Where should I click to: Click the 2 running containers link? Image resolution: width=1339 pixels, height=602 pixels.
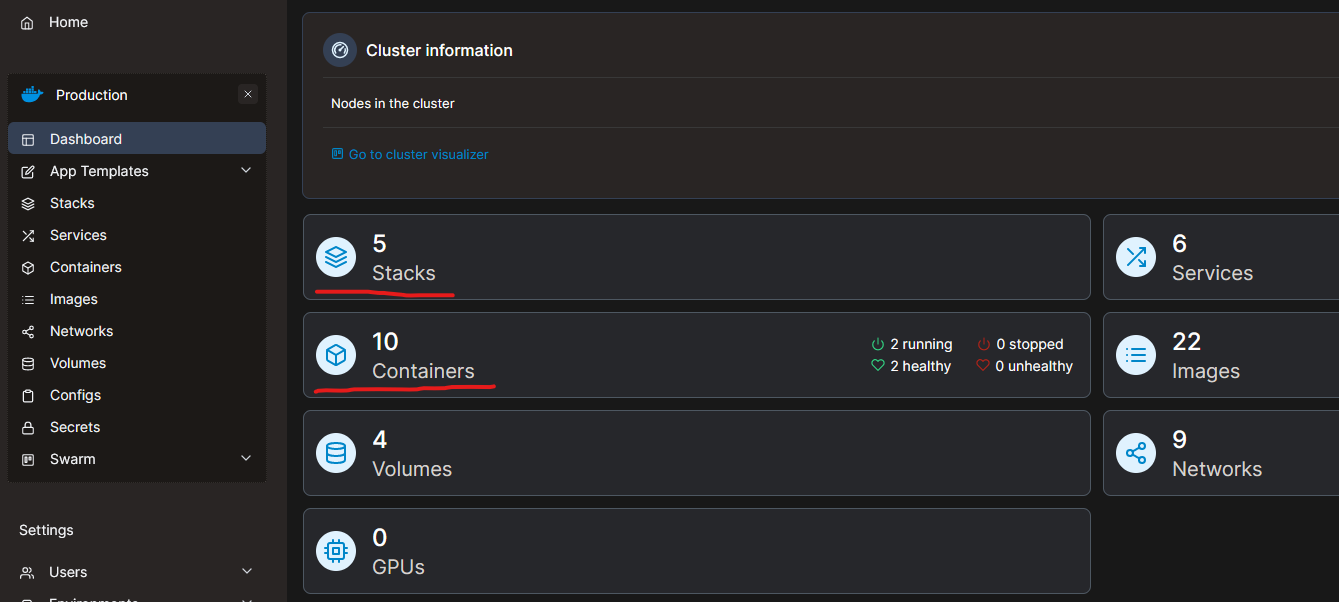[x=911, y=344]
